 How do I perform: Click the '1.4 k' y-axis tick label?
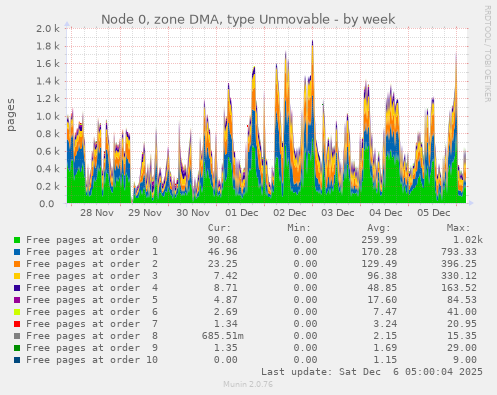click(x=48, y=81)
